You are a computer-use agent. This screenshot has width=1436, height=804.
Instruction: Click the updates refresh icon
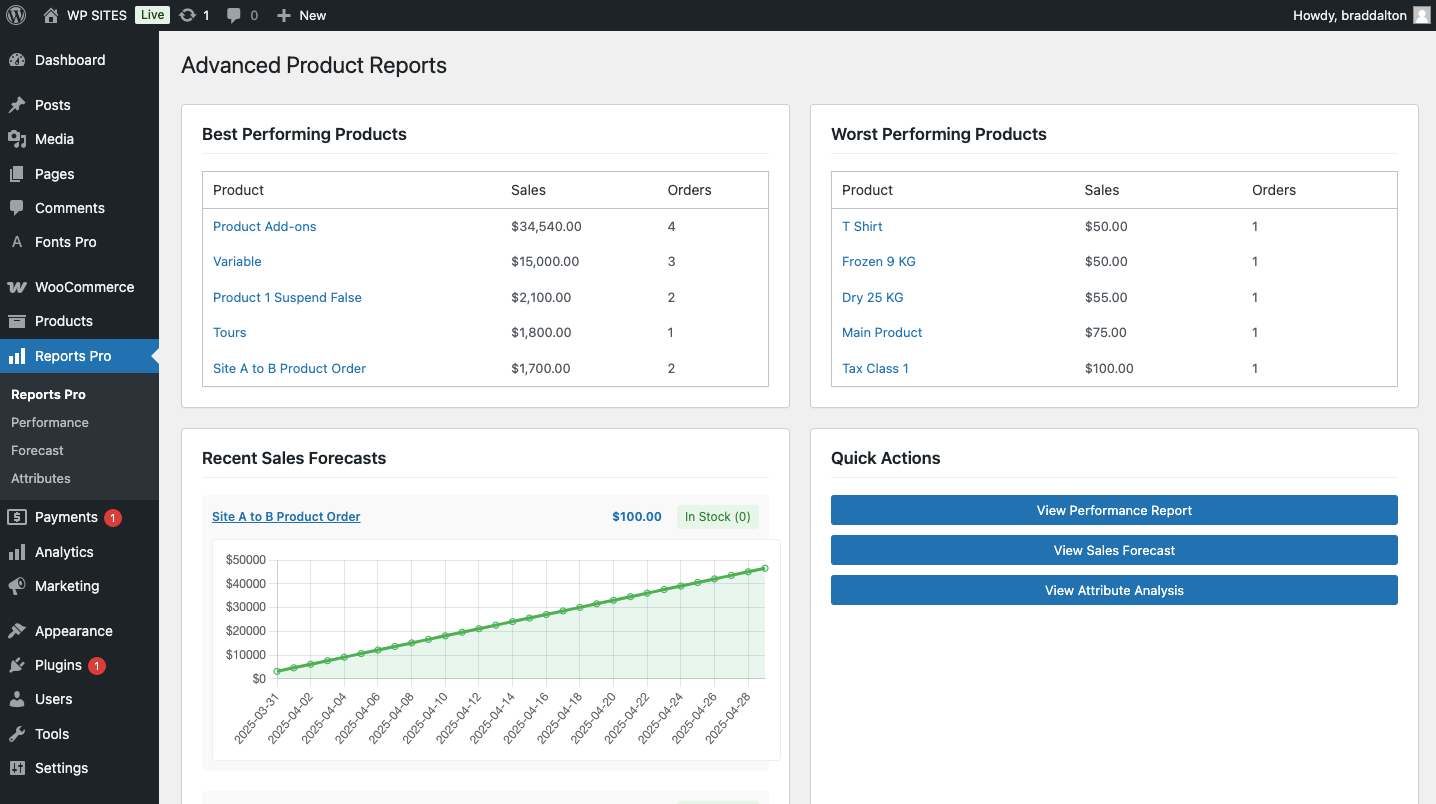tap(187, 15)
